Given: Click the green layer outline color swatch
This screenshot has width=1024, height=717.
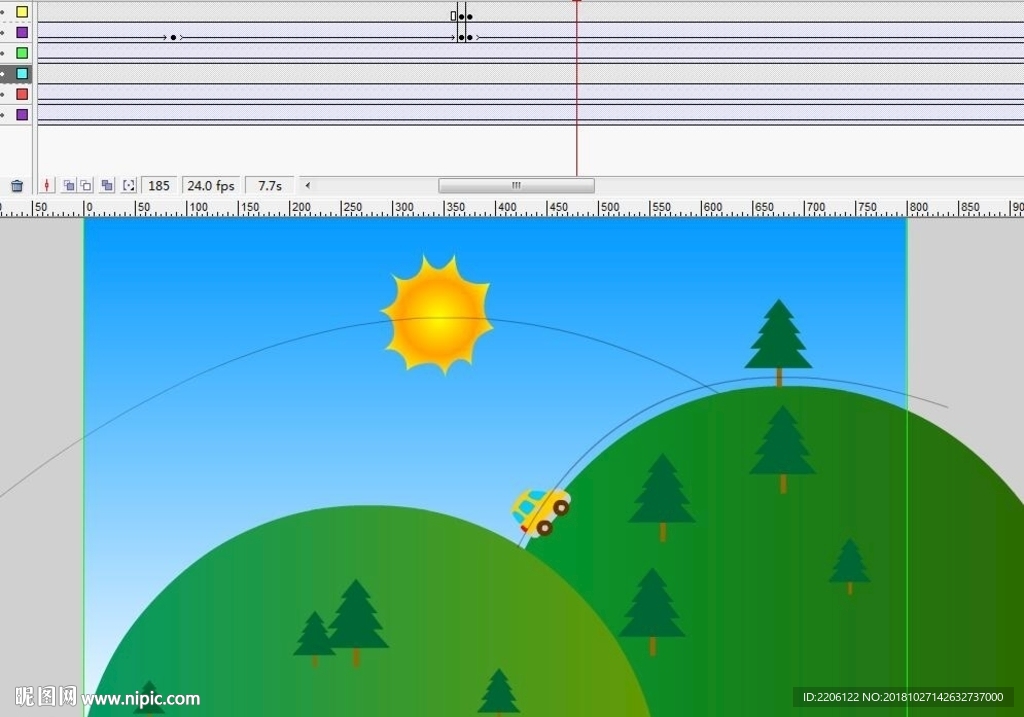Looking at the screenshot, I should pos(22,53).
